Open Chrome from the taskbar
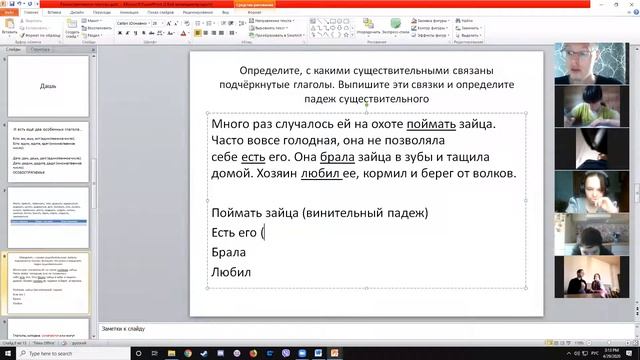The height and width of the screenshot is (360, 640). [188, 353]
